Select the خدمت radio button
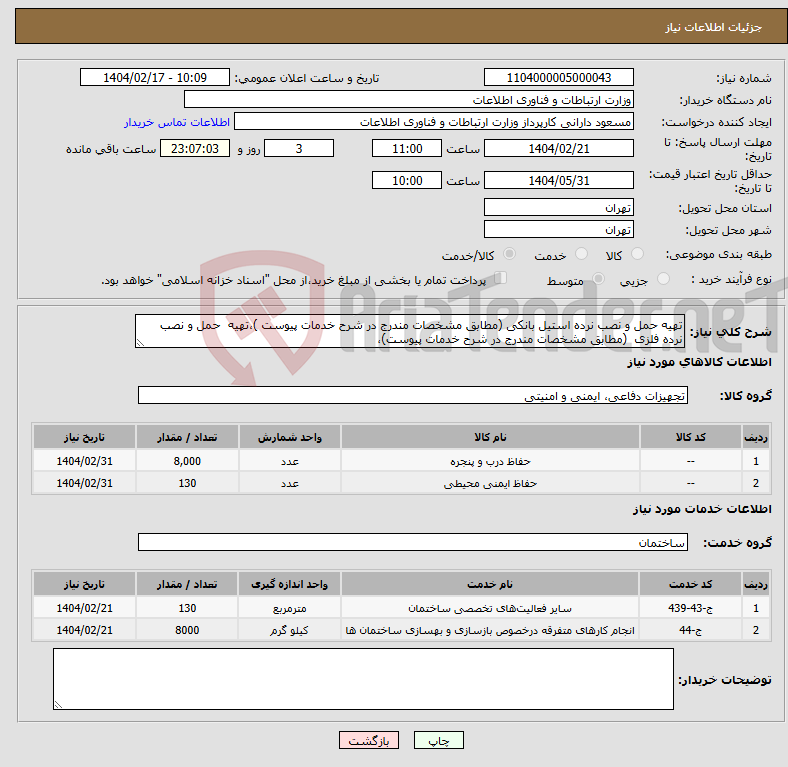Screen dimensions: 788x767 pyautogui.click(x=581, y=254)
